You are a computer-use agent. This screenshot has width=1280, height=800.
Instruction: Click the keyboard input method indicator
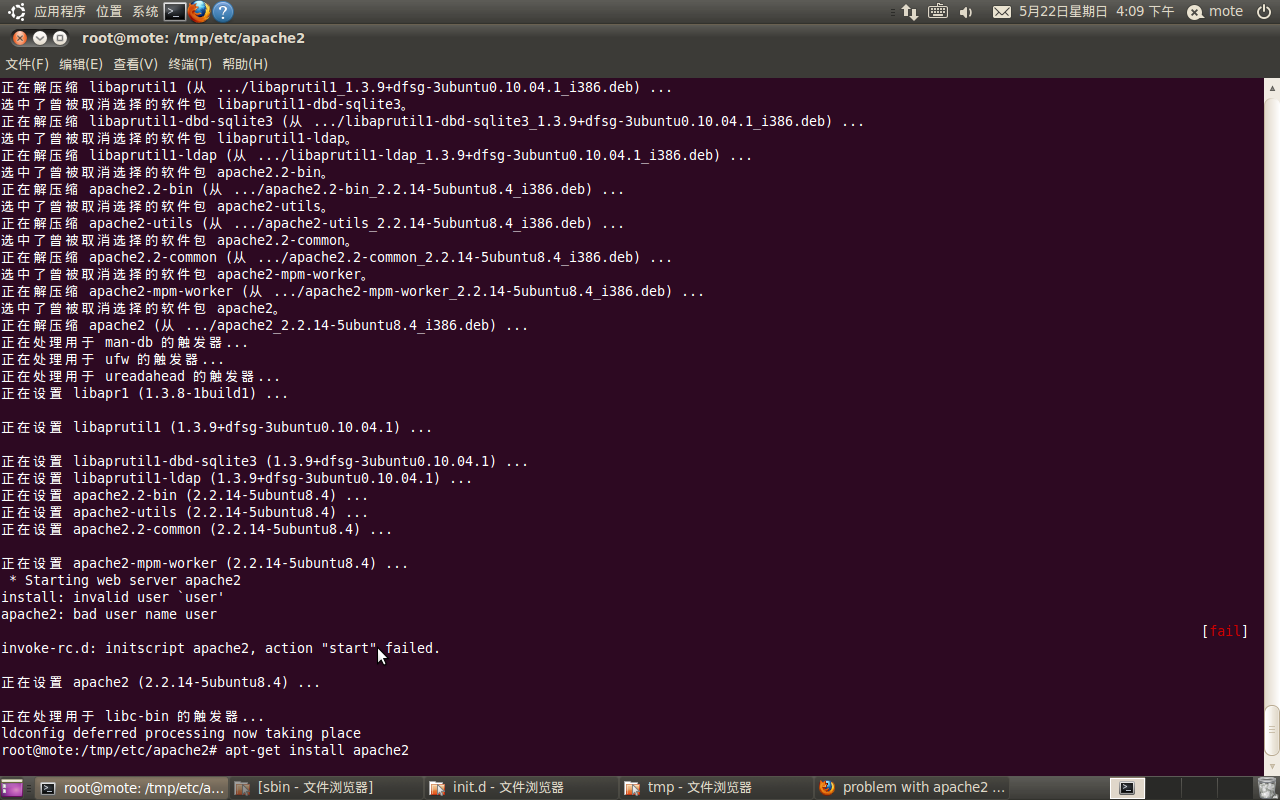(x=938, y=12)
